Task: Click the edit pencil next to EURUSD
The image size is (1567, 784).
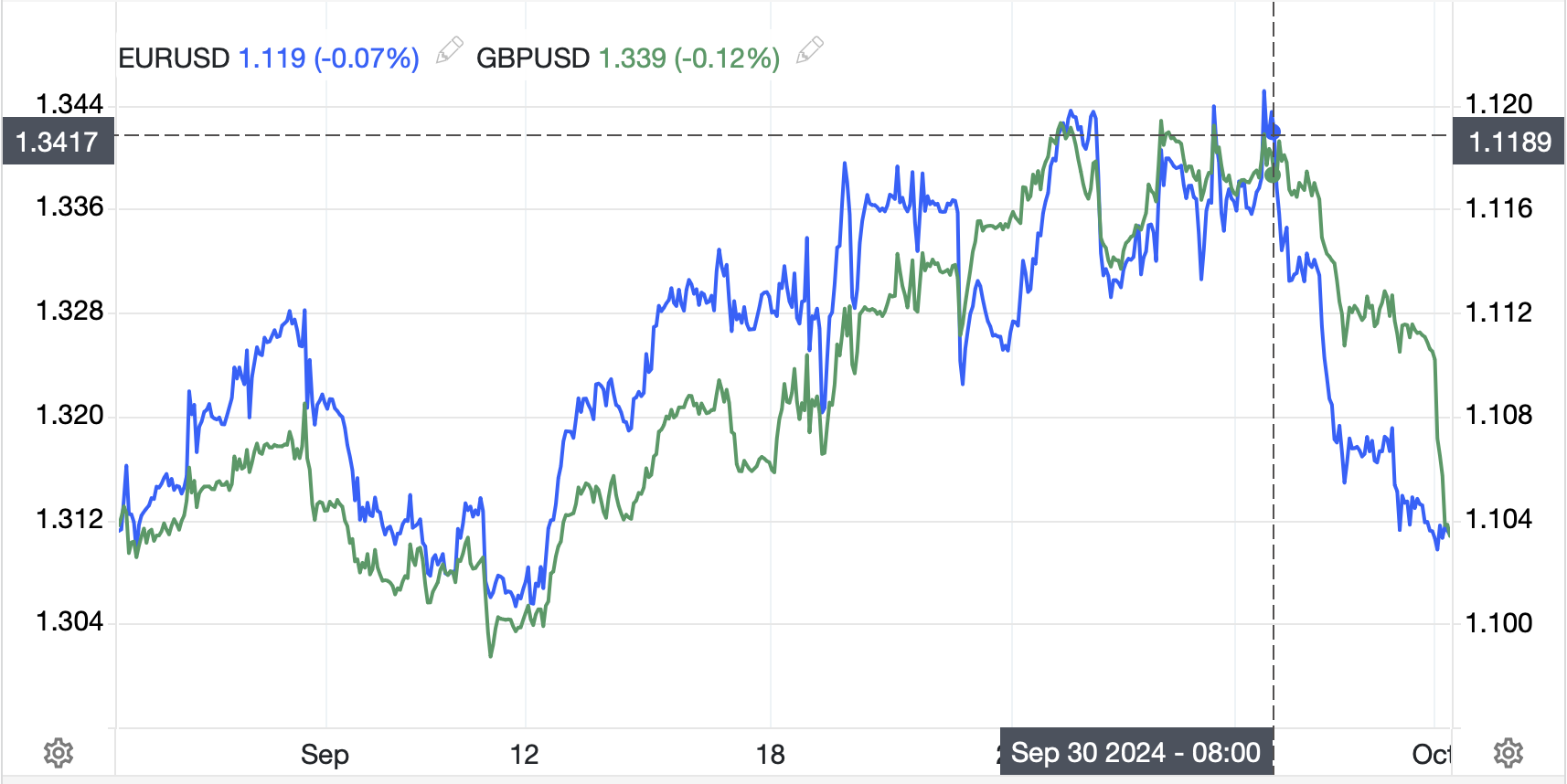Action: pos(449,51)
